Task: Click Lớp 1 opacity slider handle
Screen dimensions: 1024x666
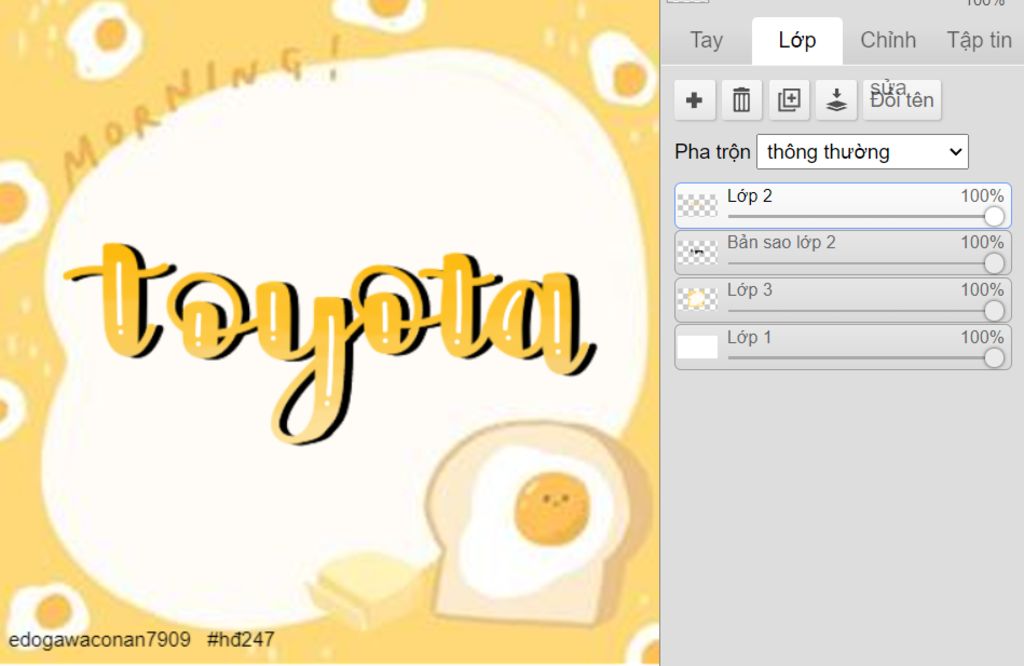Action: (x=994, y=357)
